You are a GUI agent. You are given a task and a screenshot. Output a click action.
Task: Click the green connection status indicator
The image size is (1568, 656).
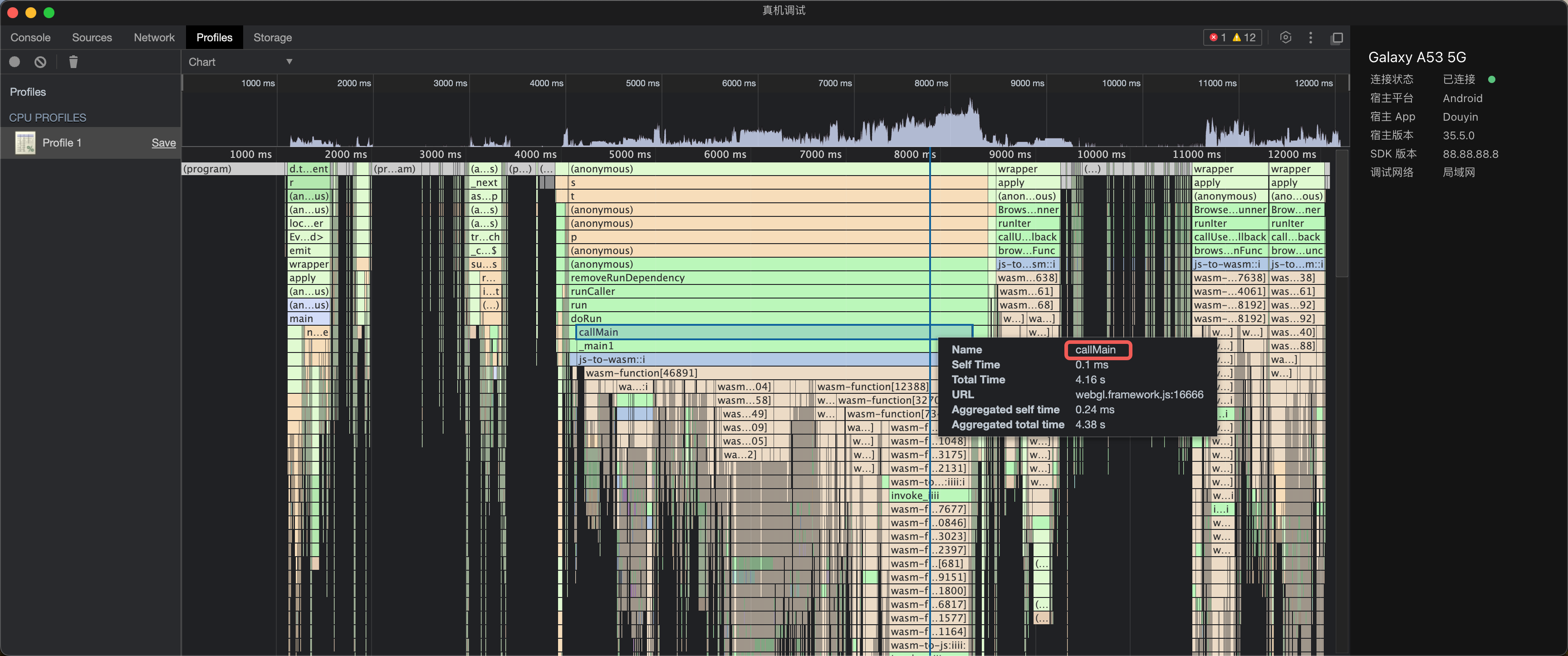coord(1491,79)
